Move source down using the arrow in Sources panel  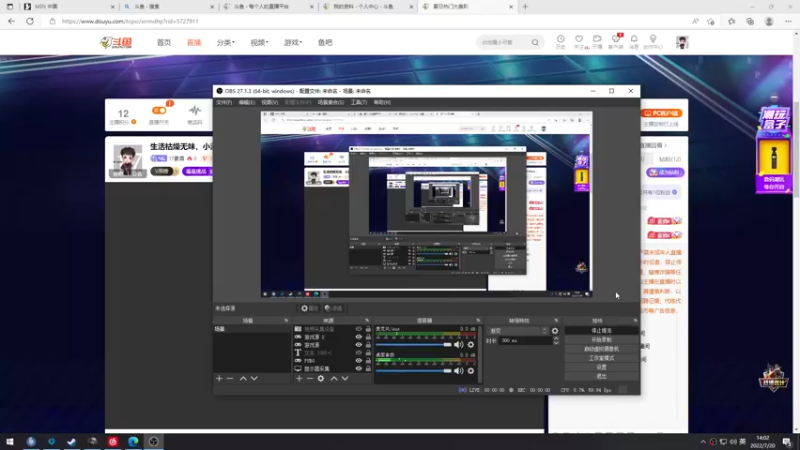[x=345, y=379]
